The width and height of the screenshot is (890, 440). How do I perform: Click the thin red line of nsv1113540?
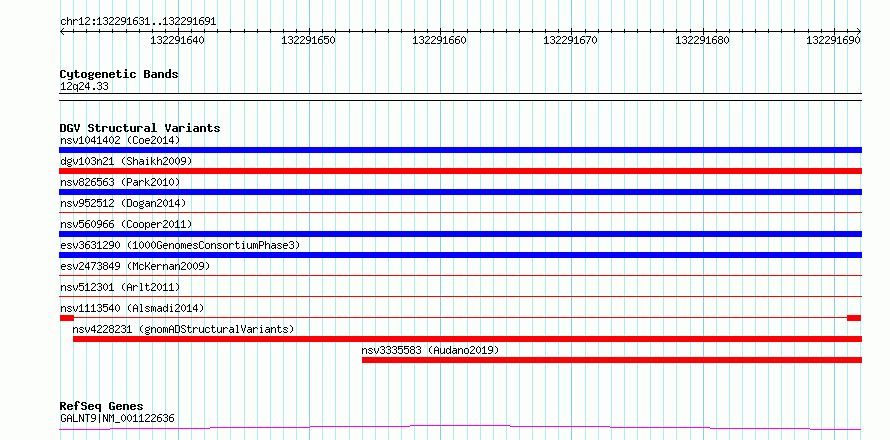tap(460, 317)
